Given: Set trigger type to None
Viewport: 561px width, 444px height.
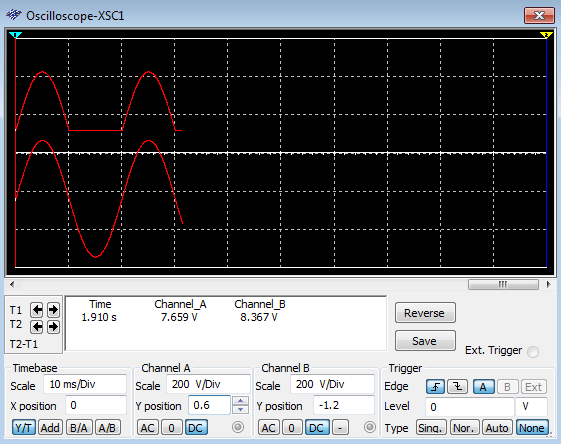Looking at the screenshot, I should [x=532, y=428].
